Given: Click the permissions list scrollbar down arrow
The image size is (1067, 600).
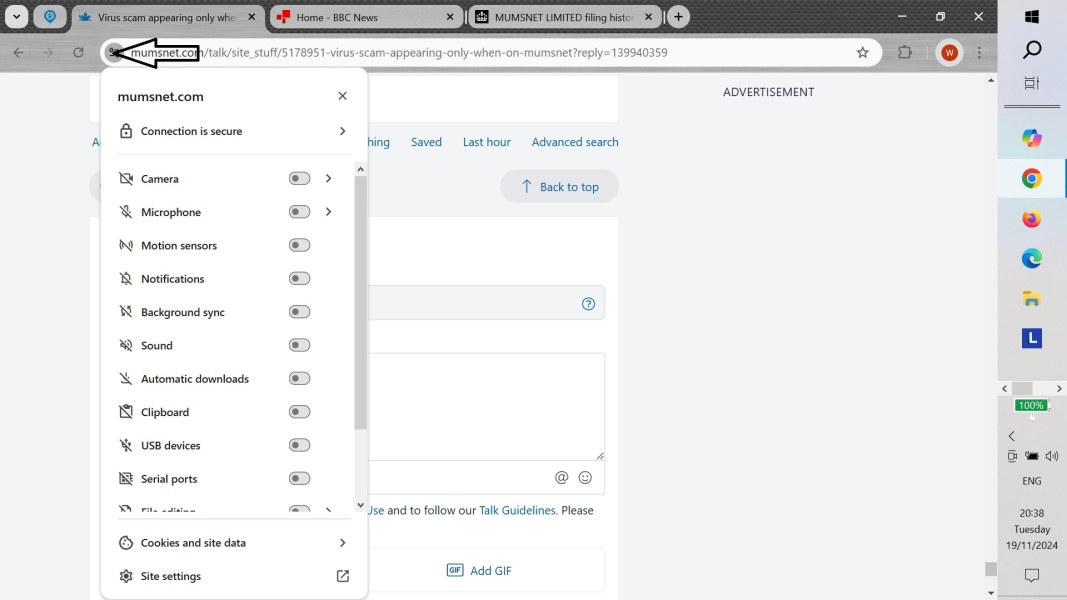Looking at the screenshot, I should click(360, 505).
